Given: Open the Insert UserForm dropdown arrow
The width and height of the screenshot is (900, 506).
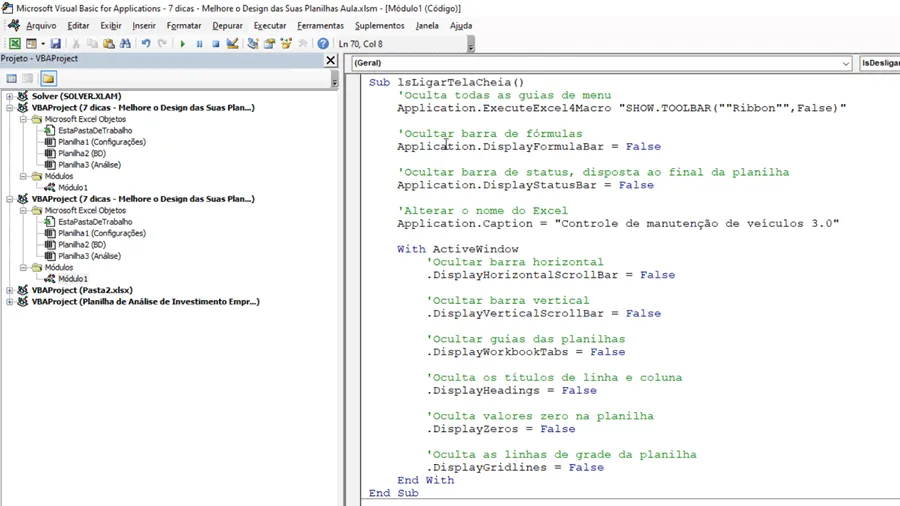Looking at the screenshot, I should pyautogui.click(x=42, y=44).
